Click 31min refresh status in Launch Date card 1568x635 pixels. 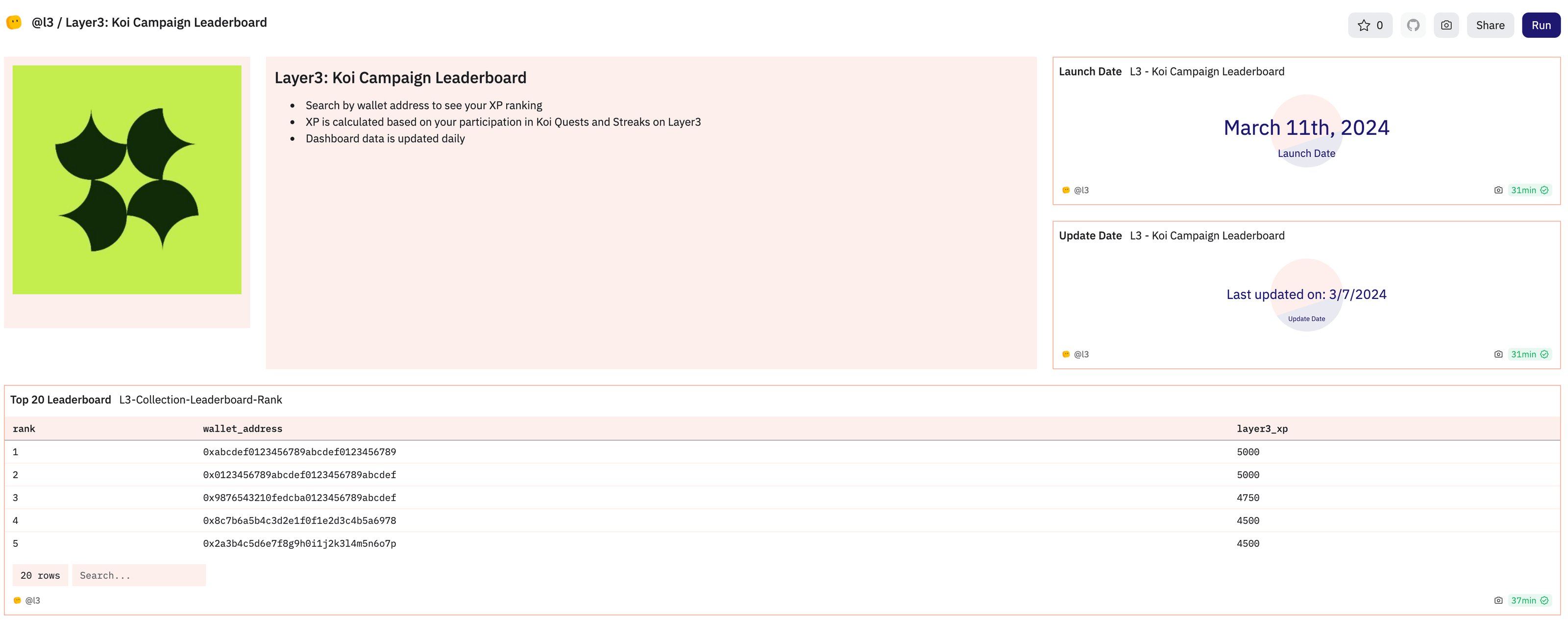(1529, 190)
